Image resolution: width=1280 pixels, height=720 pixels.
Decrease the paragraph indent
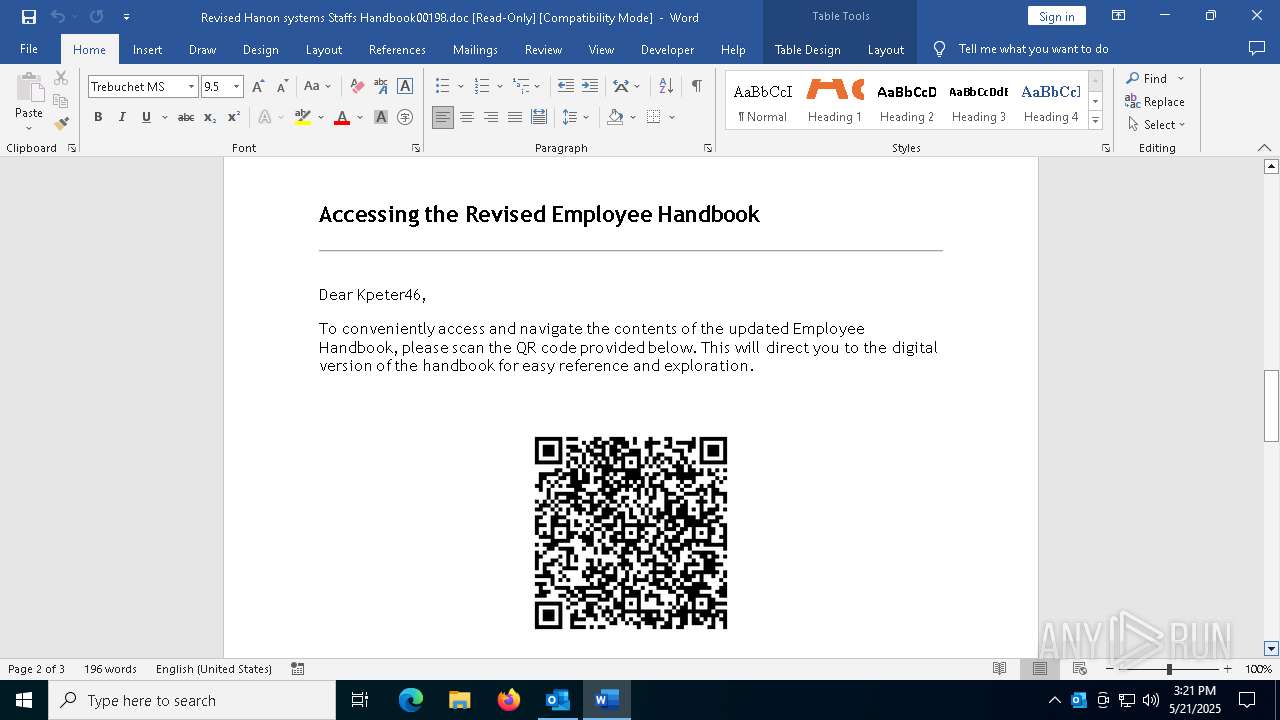(x=565, y=87)
